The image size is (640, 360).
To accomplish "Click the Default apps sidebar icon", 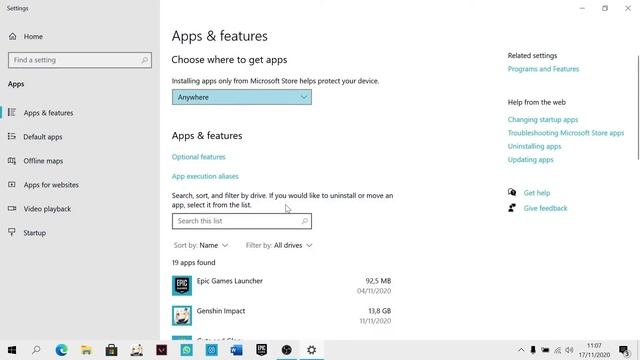I will click(12, 136).
